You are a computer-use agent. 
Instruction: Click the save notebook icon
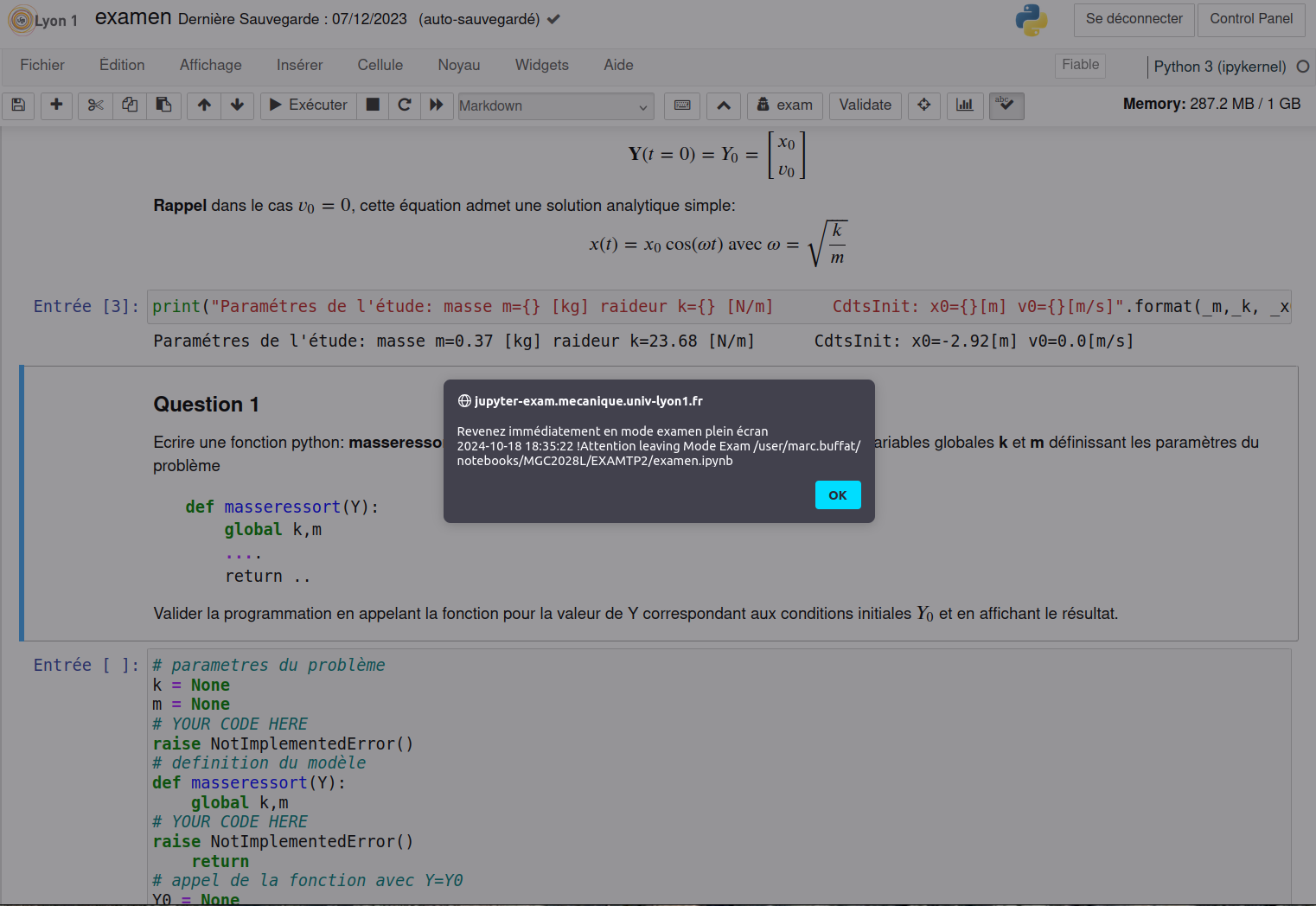[x=18, y=105]
